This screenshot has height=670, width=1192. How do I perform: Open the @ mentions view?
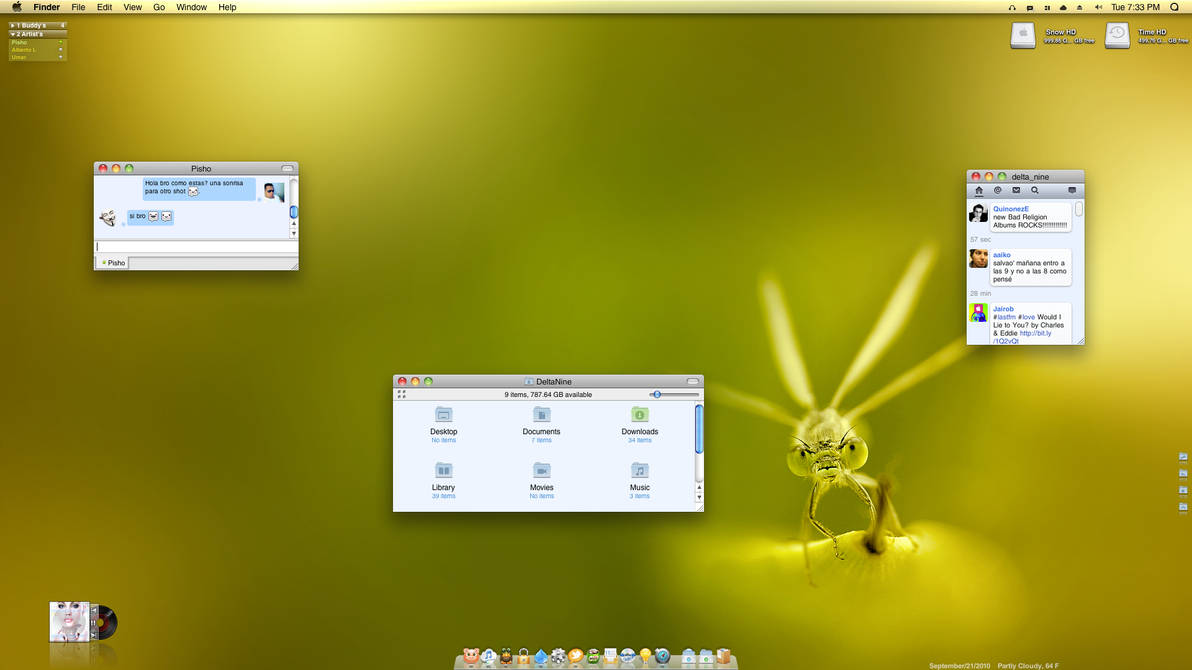[997, 190]
